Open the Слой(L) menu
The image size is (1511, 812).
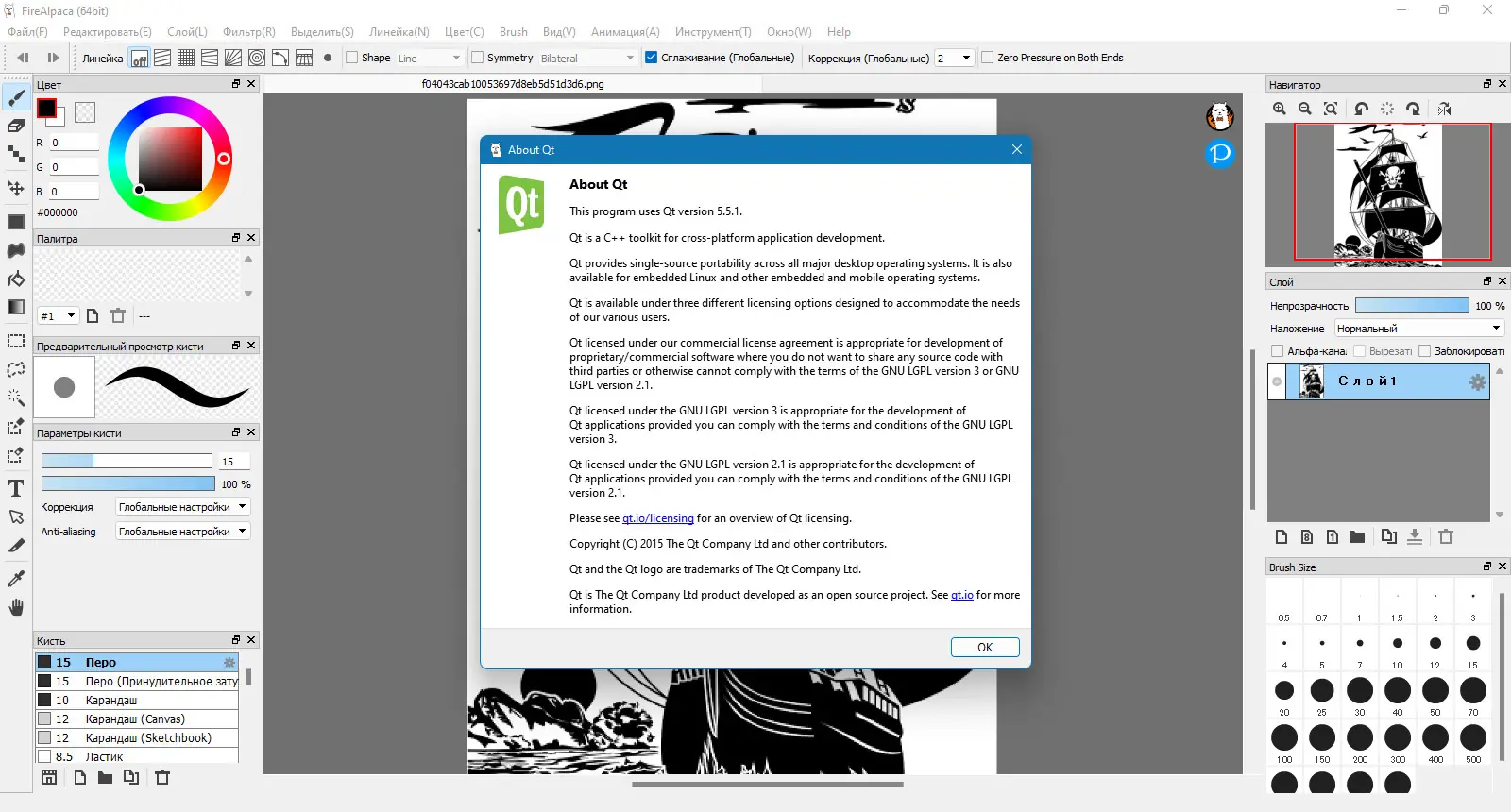pos(187,32)
